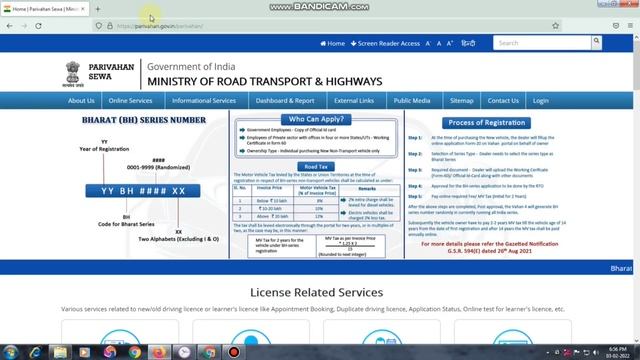Open a new browser tab
Viewport: 640px width, 360px height.
(98, 9)
